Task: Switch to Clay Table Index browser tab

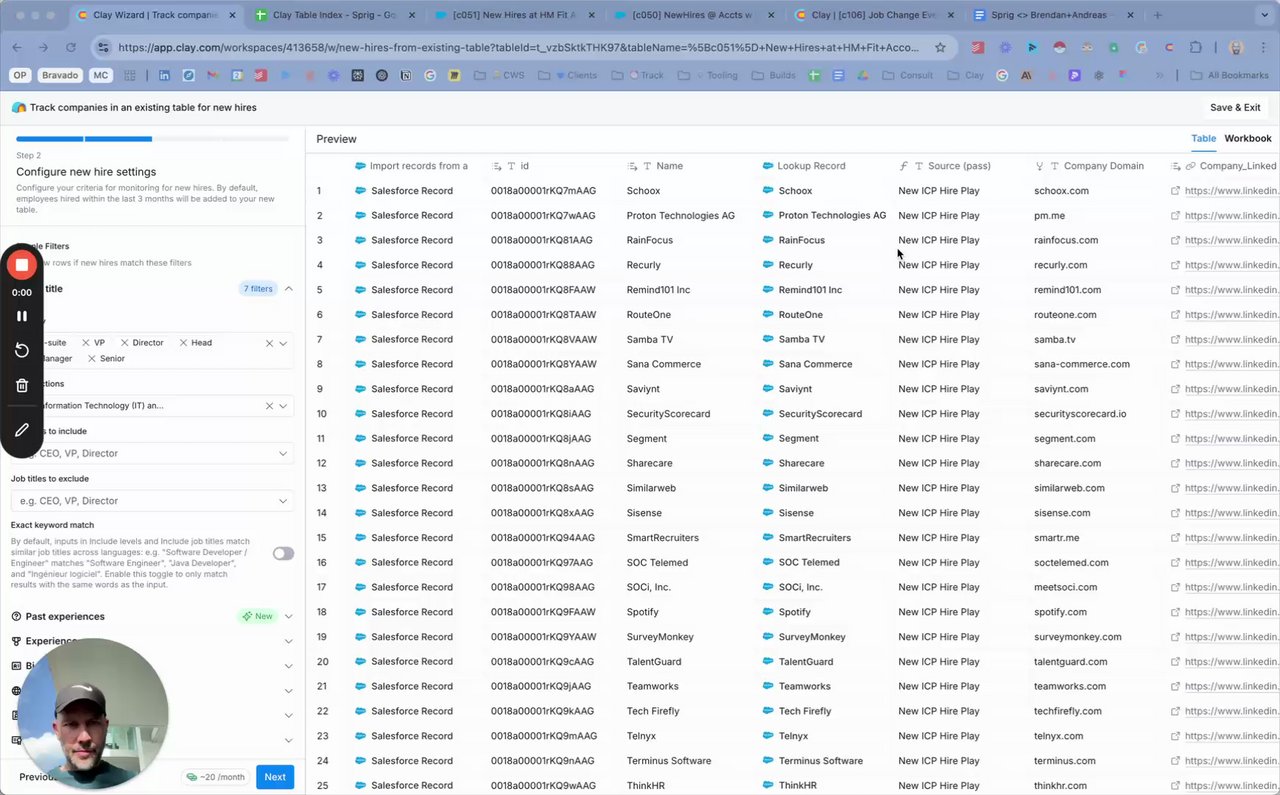Action: tap(334, 15)
